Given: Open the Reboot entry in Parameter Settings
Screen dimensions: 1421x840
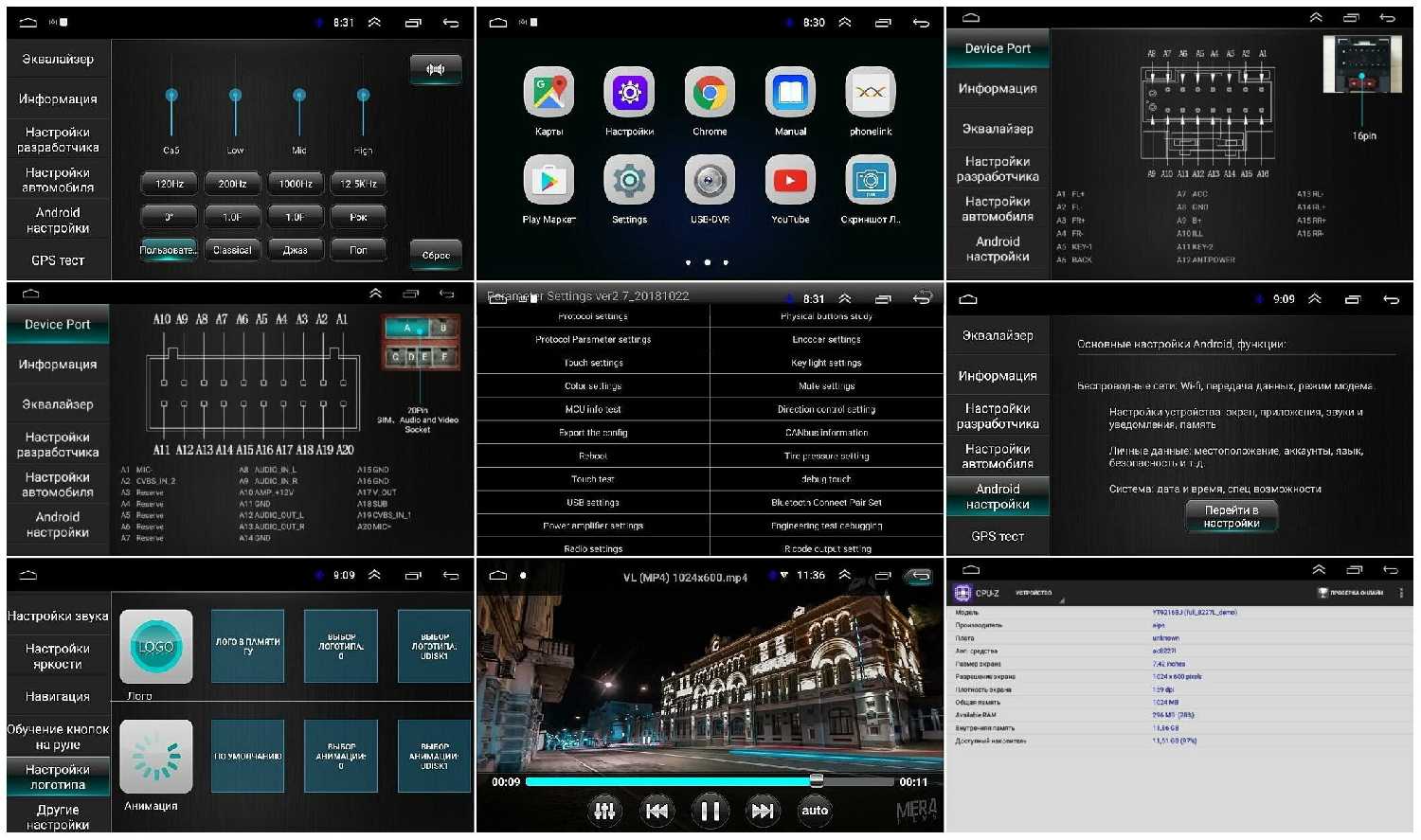Looking at the screenshot, I should tap(593, 456).
